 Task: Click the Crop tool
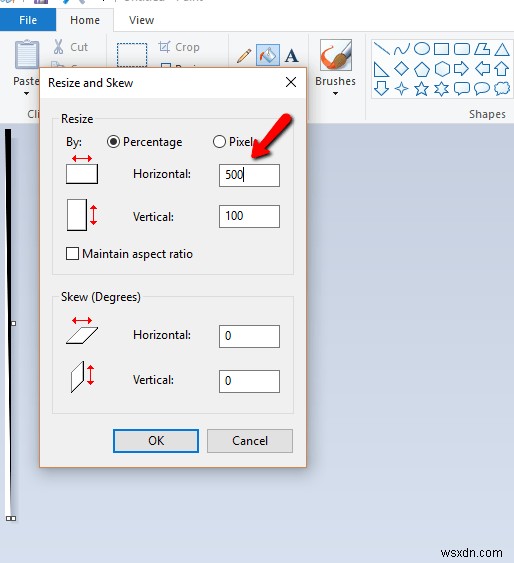click(x=179, y=47)
